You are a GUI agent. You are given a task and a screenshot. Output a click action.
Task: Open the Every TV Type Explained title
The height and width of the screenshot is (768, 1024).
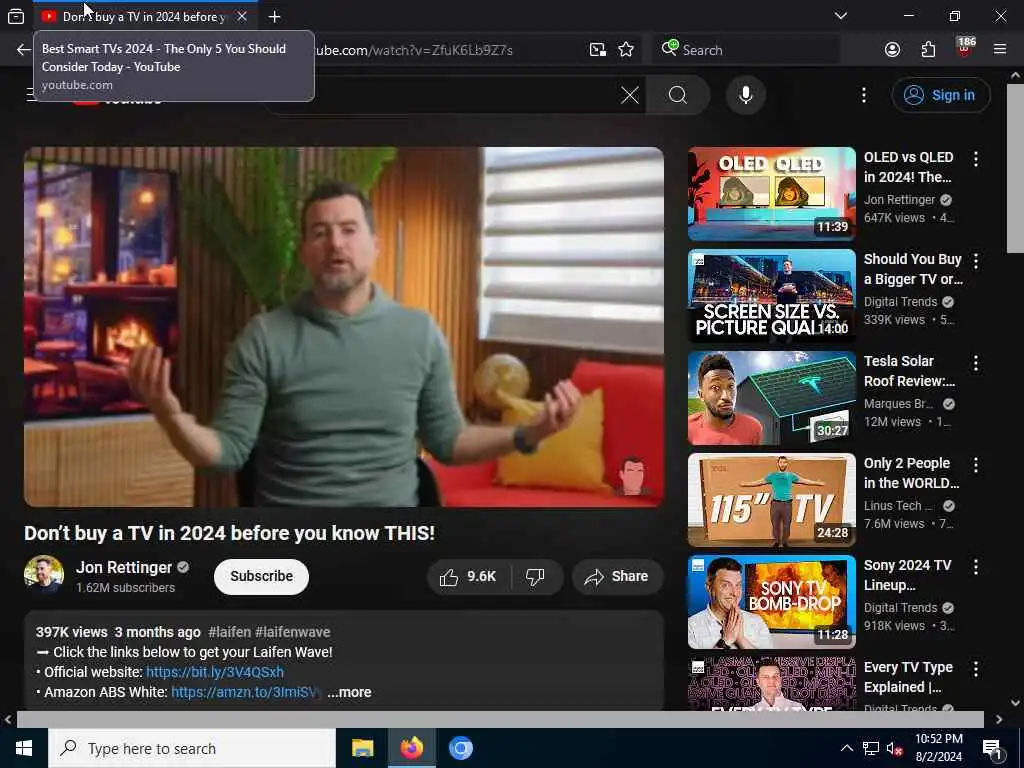coord(908,677)
